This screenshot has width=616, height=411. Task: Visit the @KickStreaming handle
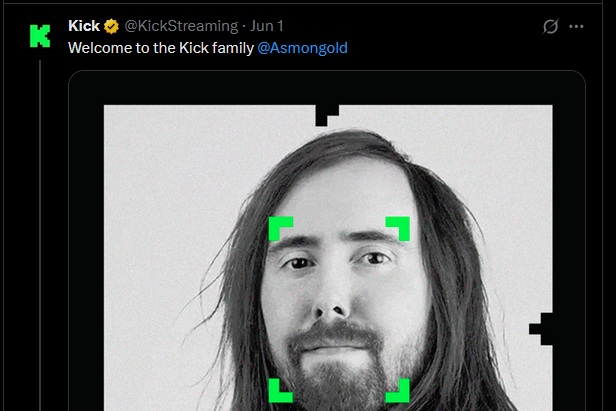tap(181, 26)
